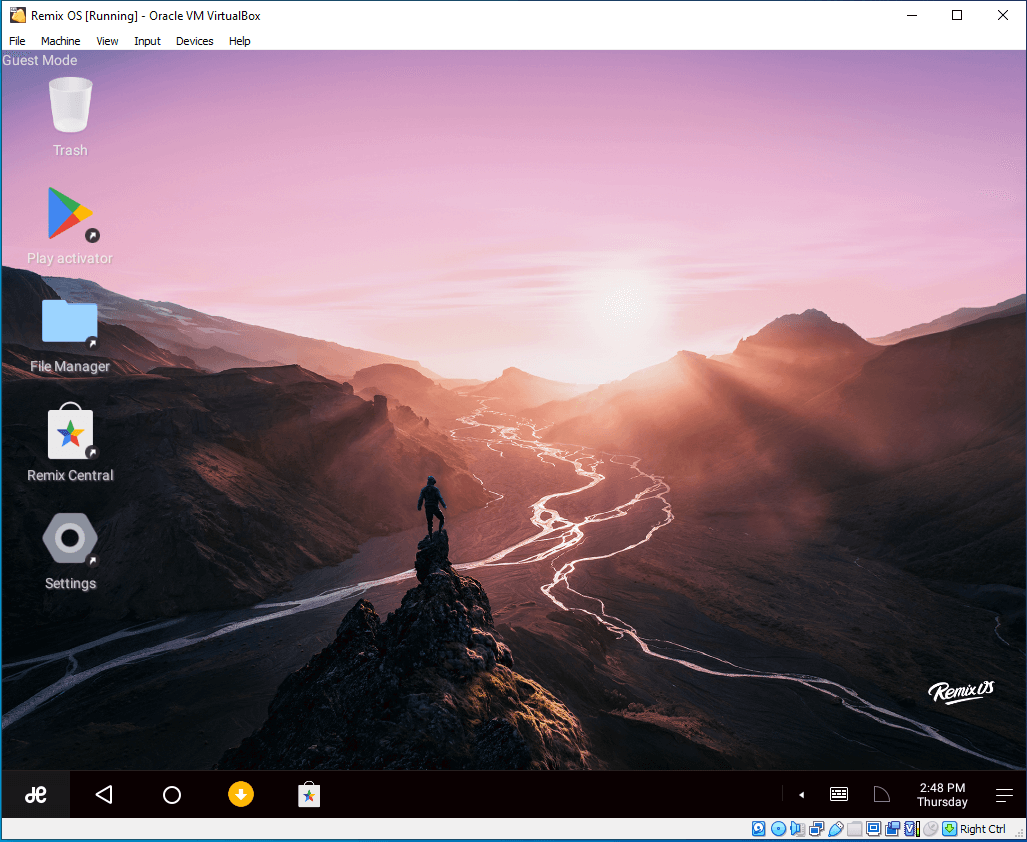The image size is (1027, 842).
Task: Toggle mouse integration via the tray icon
Action: (931, 829)
